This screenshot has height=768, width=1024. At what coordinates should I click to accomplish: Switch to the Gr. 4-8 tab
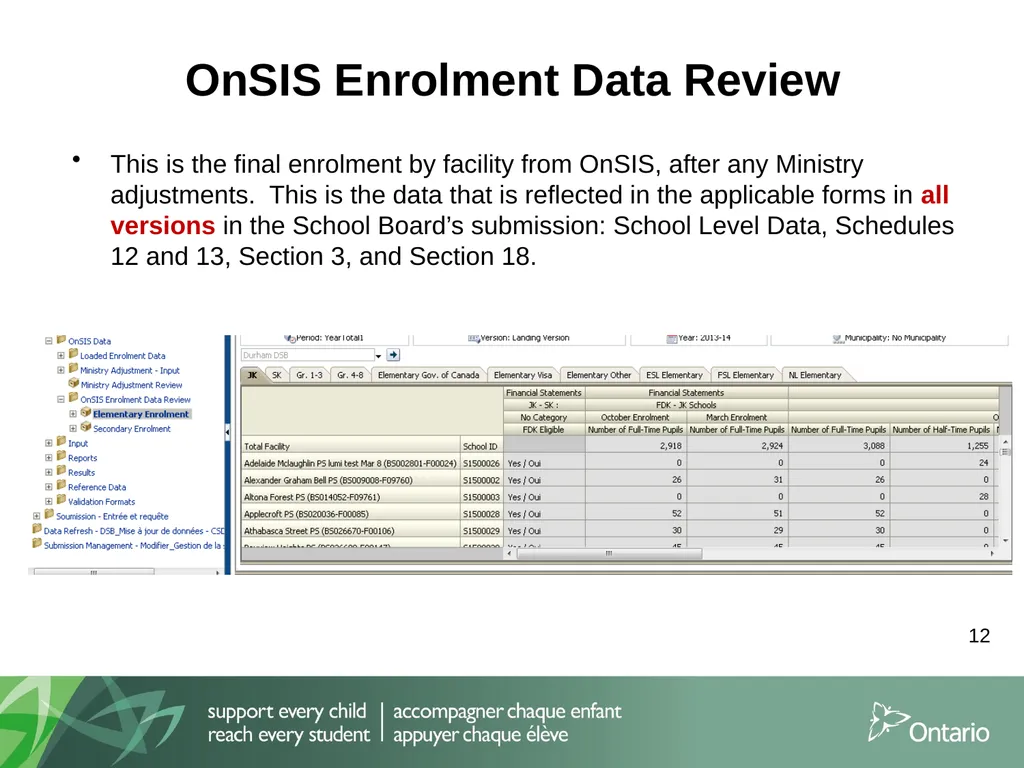pos(350,375)
